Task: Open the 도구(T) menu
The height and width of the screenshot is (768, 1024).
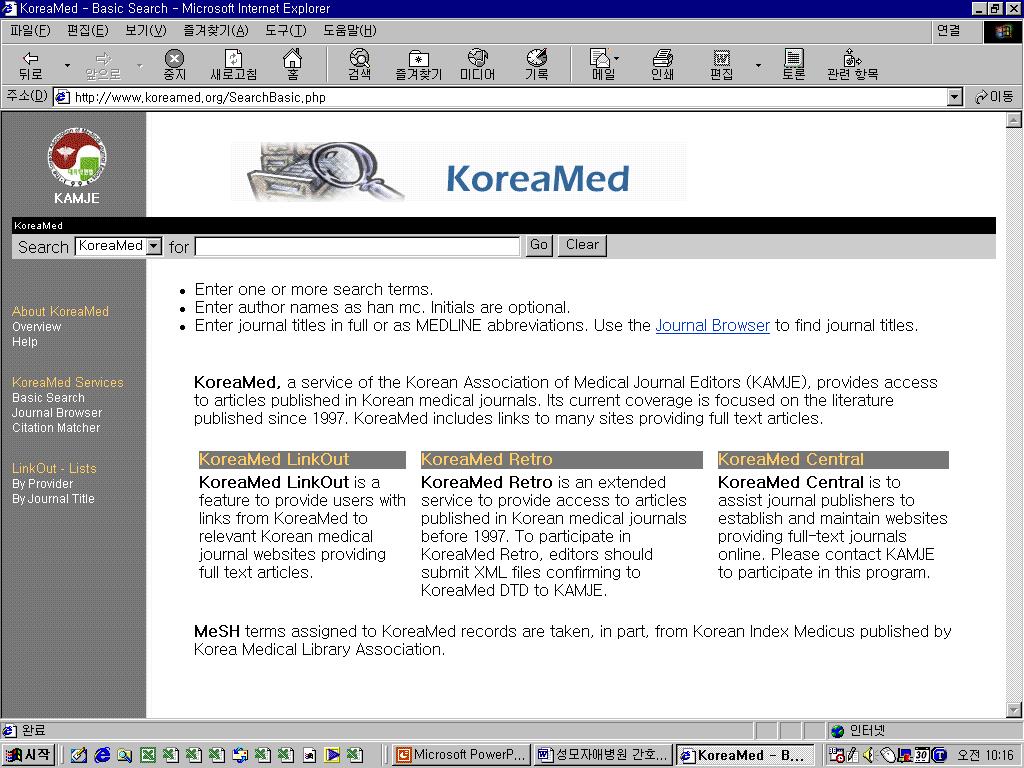Action: pyautogui.click(x=285, y=31)
